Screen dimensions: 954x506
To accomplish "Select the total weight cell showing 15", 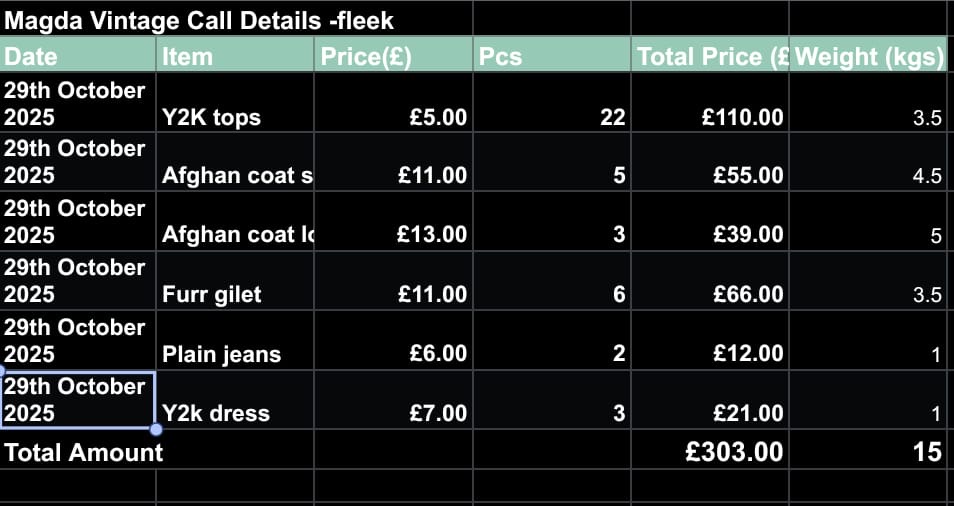I will pos(869,452).
